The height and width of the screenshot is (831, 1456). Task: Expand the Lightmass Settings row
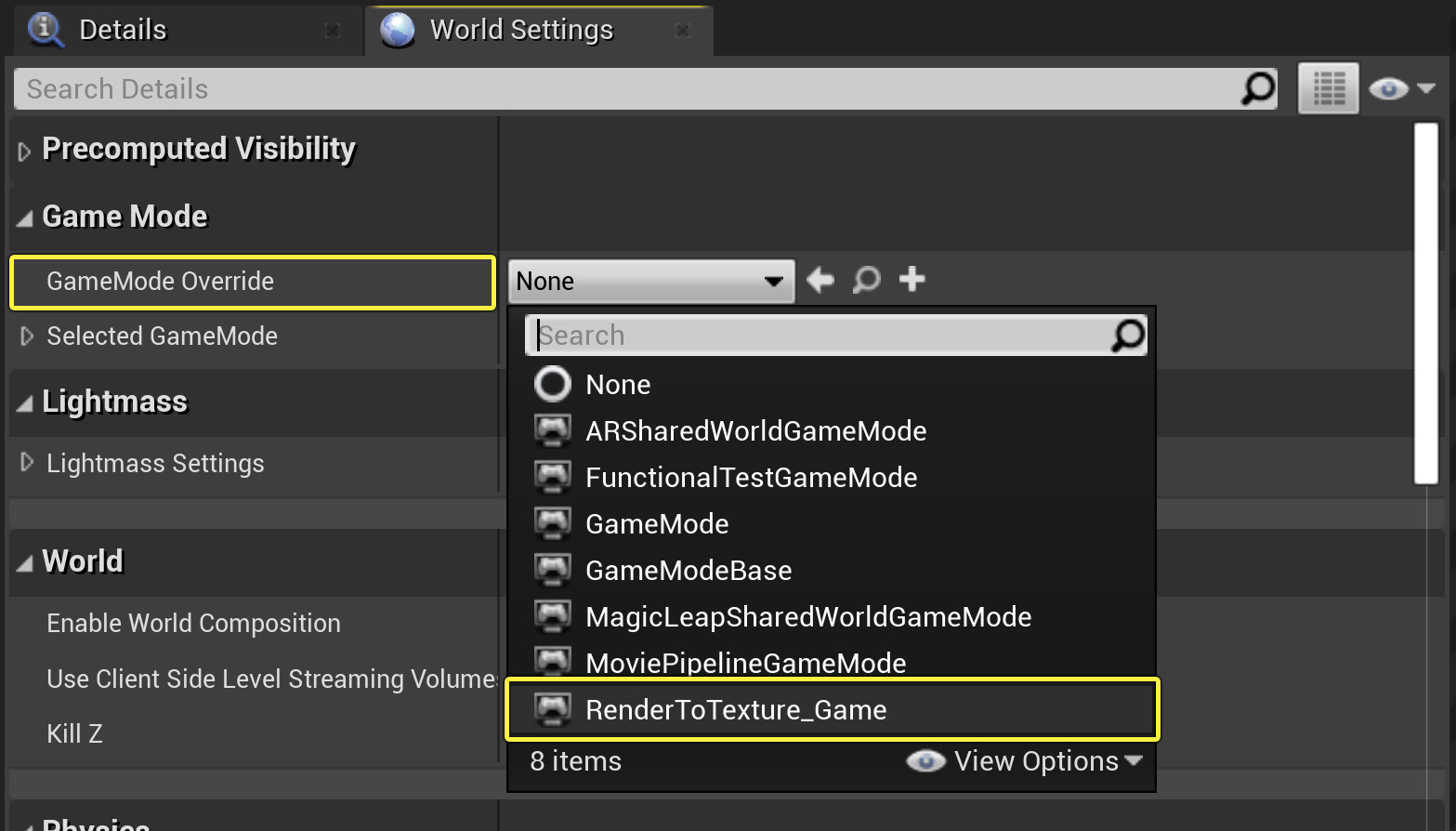(25, 464)
